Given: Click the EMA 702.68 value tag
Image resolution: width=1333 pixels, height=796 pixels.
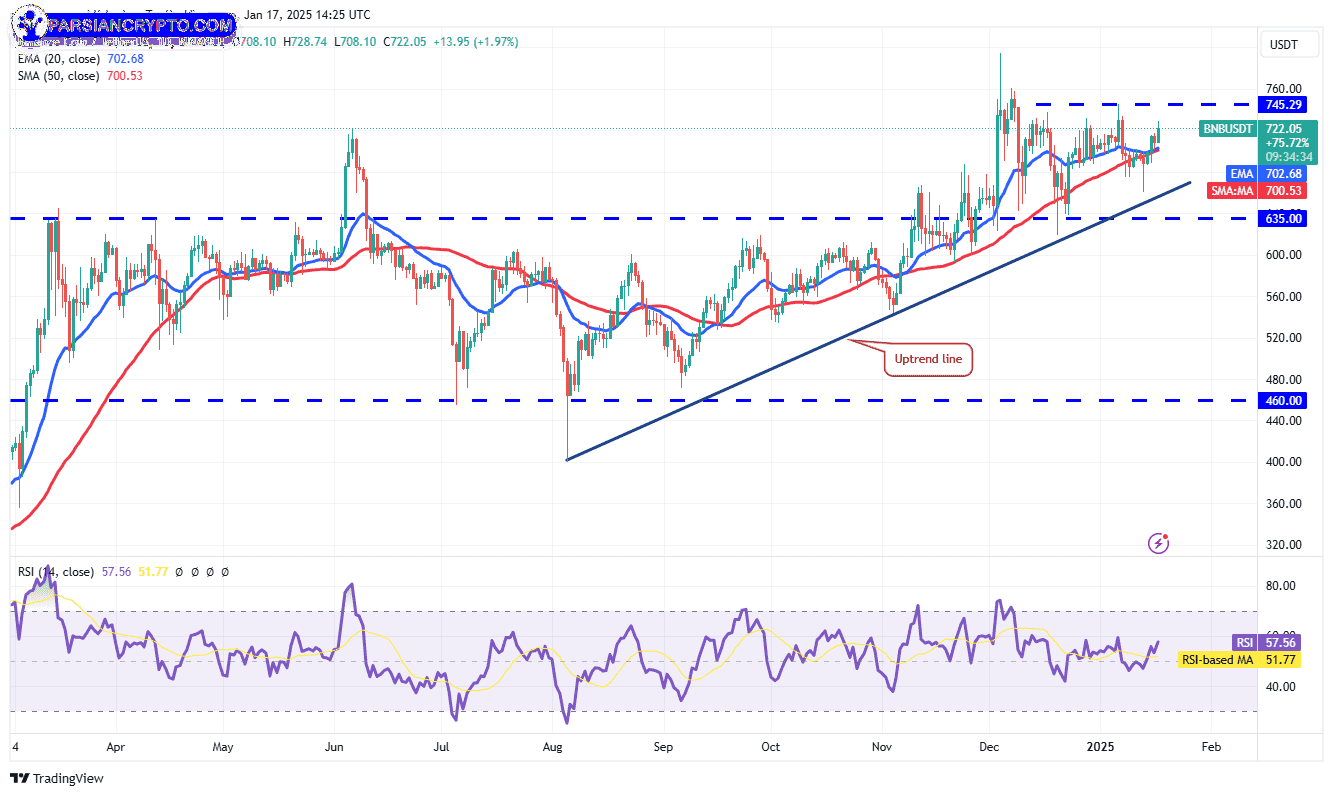Looking at the screenshot, I should (1283, 174).
